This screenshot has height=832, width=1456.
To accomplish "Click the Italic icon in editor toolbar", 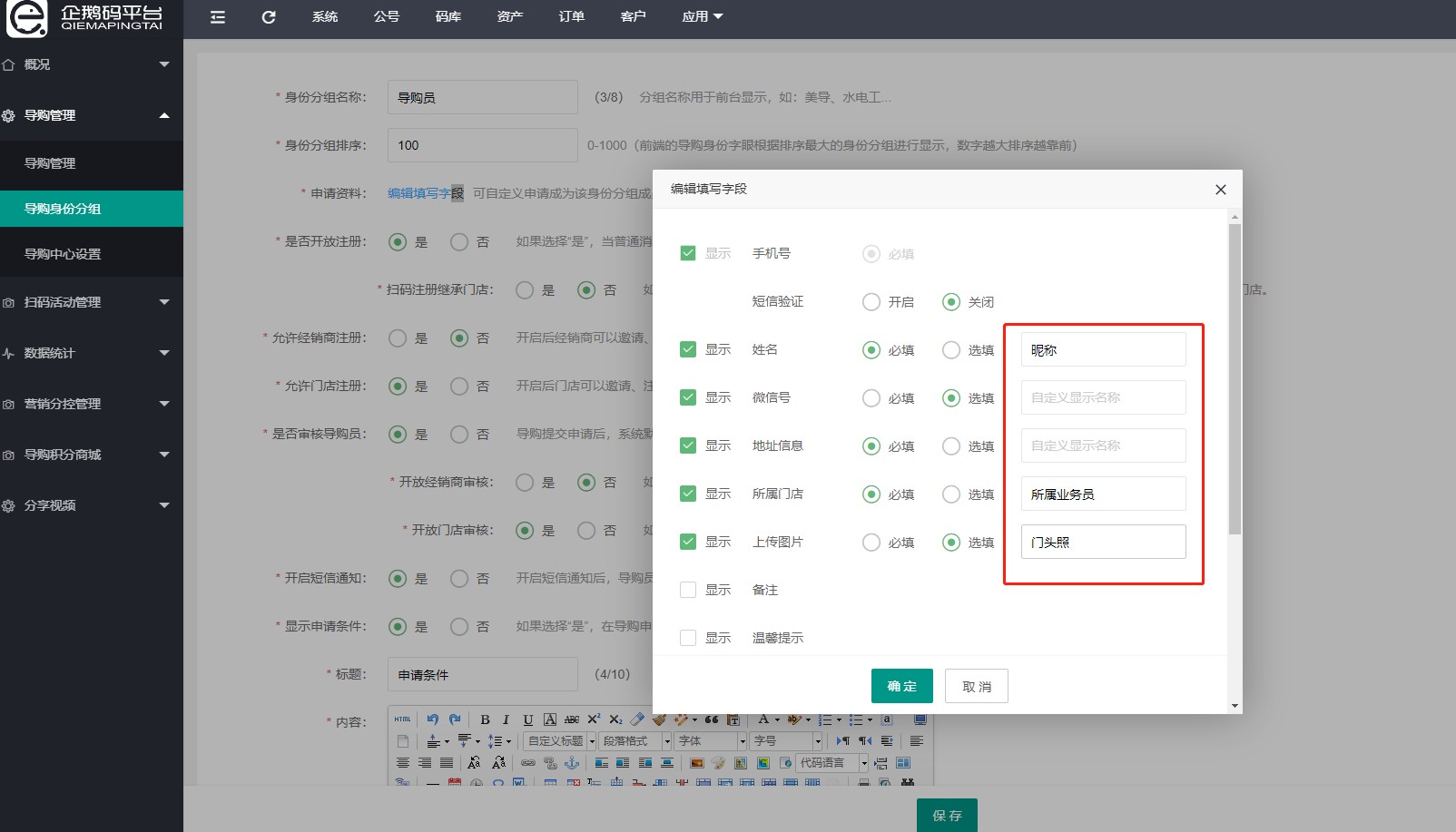I will 506,719.
